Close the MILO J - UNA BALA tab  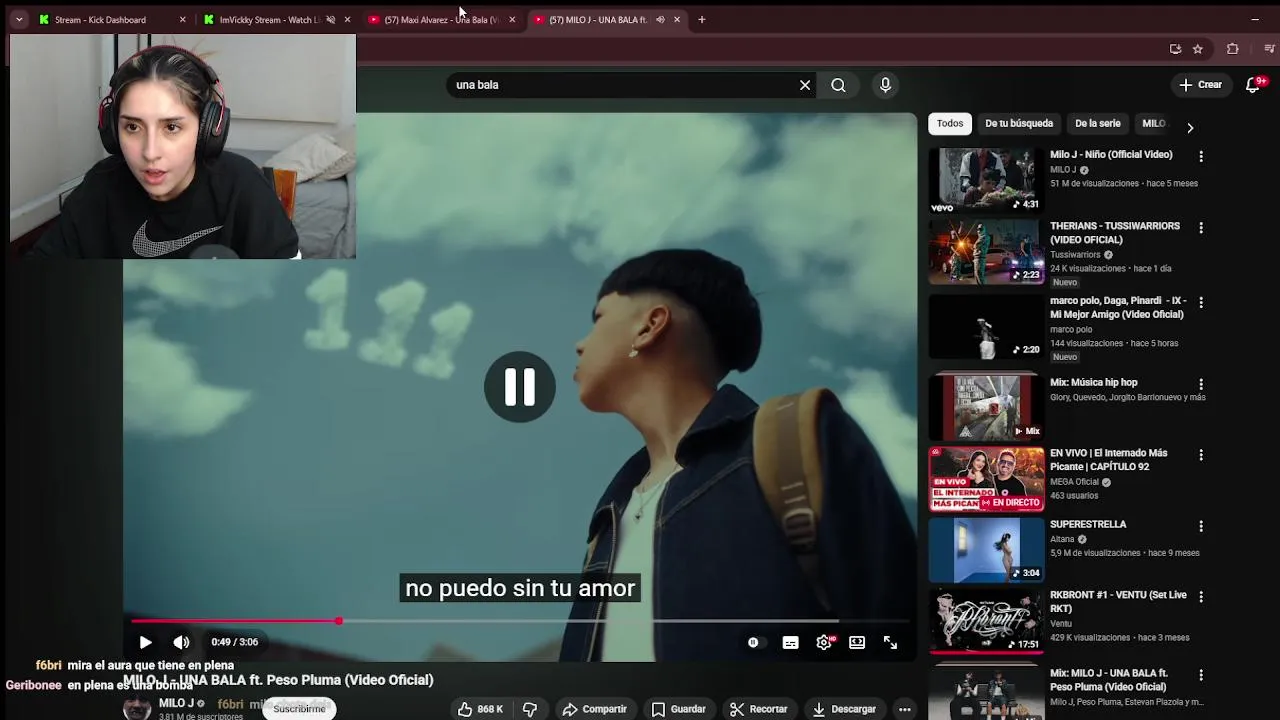677,19
